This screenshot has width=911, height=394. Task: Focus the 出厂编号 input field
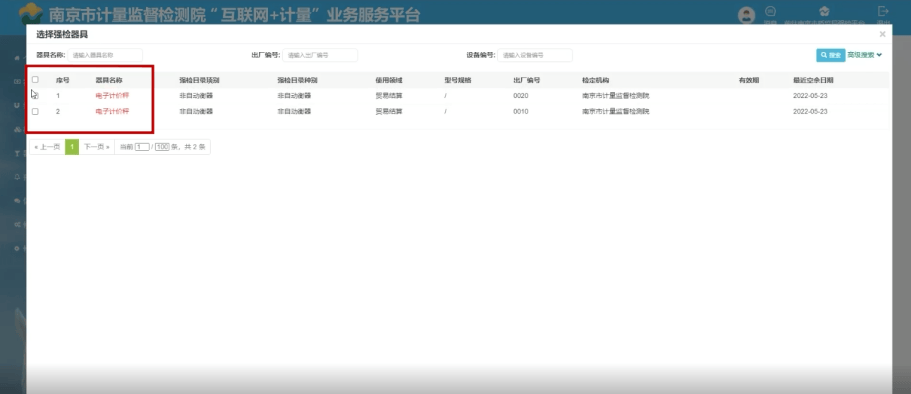[x=320, y=55]
